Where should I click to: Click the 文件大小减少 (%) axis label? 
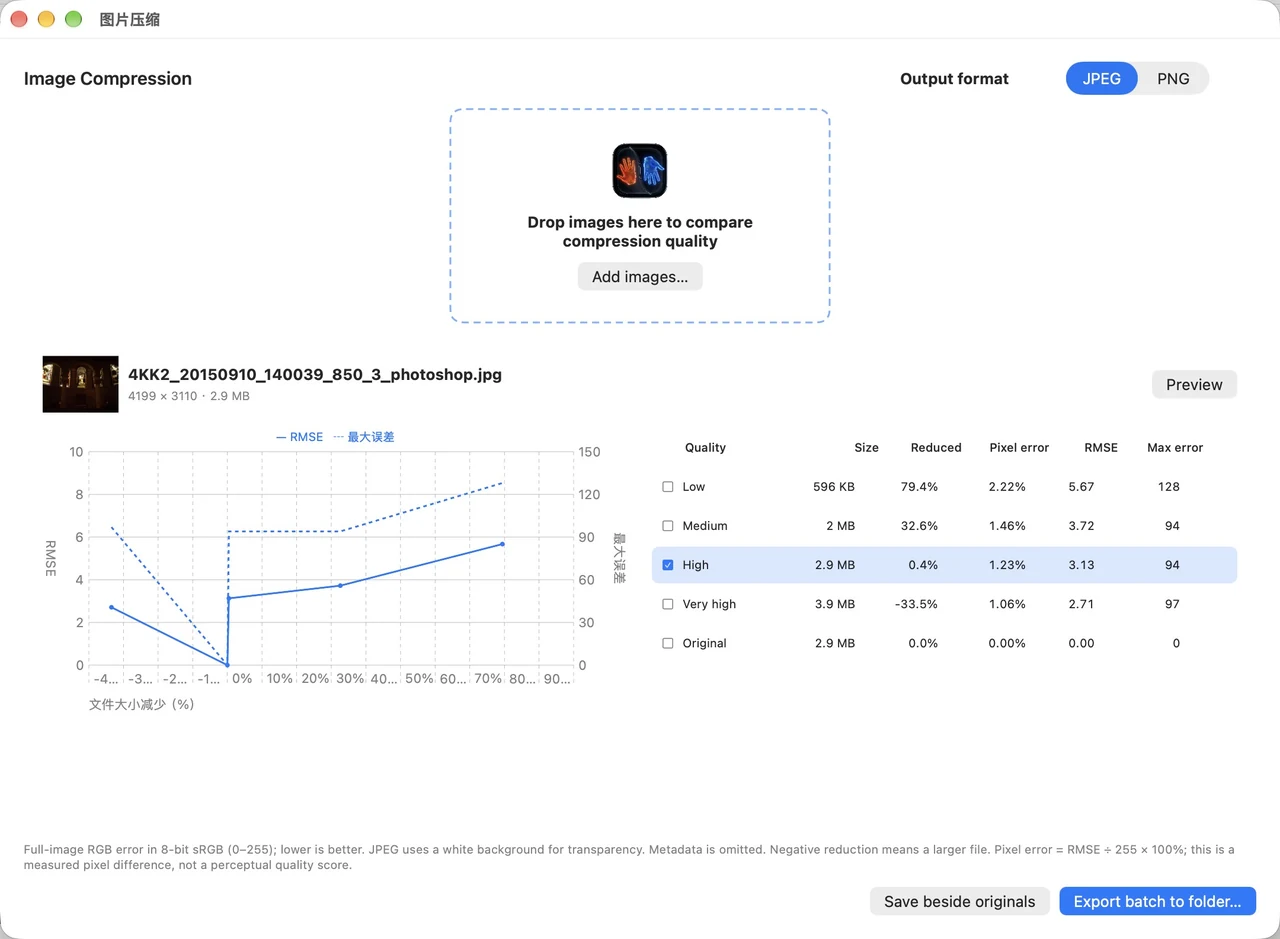(141, 704)
